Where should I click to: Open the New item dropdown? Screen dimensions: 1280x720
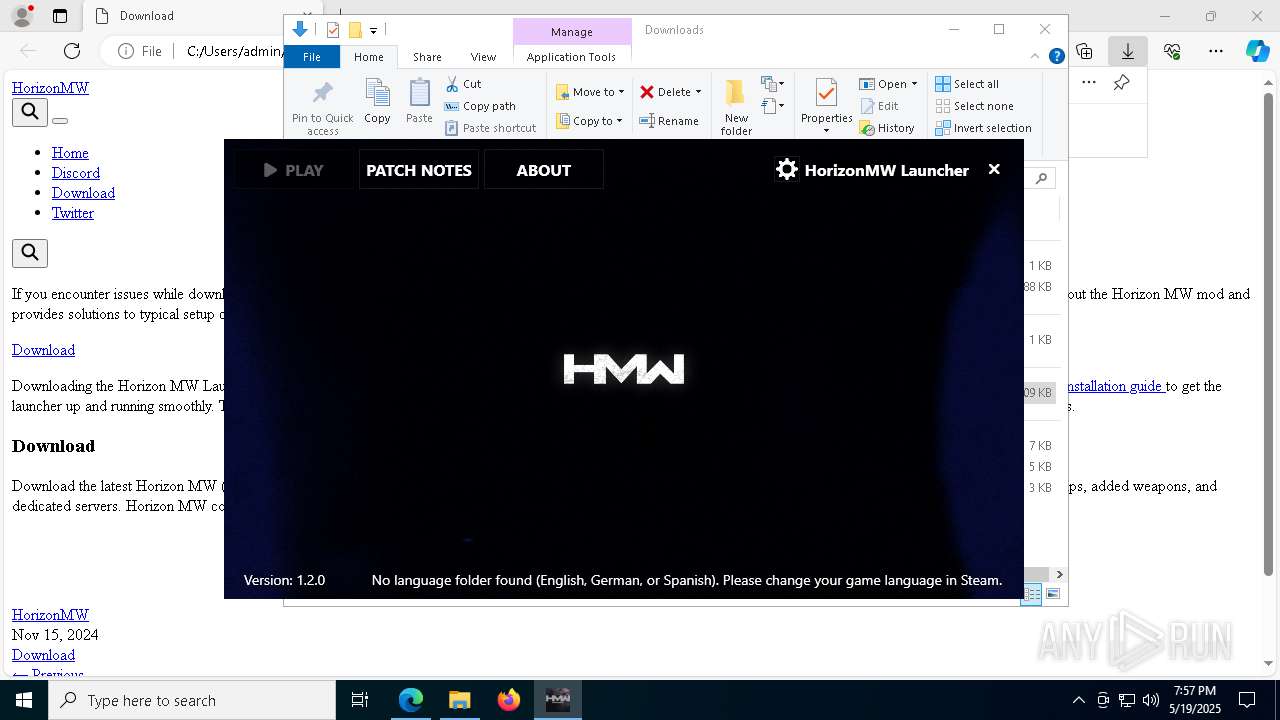(772, 84)
